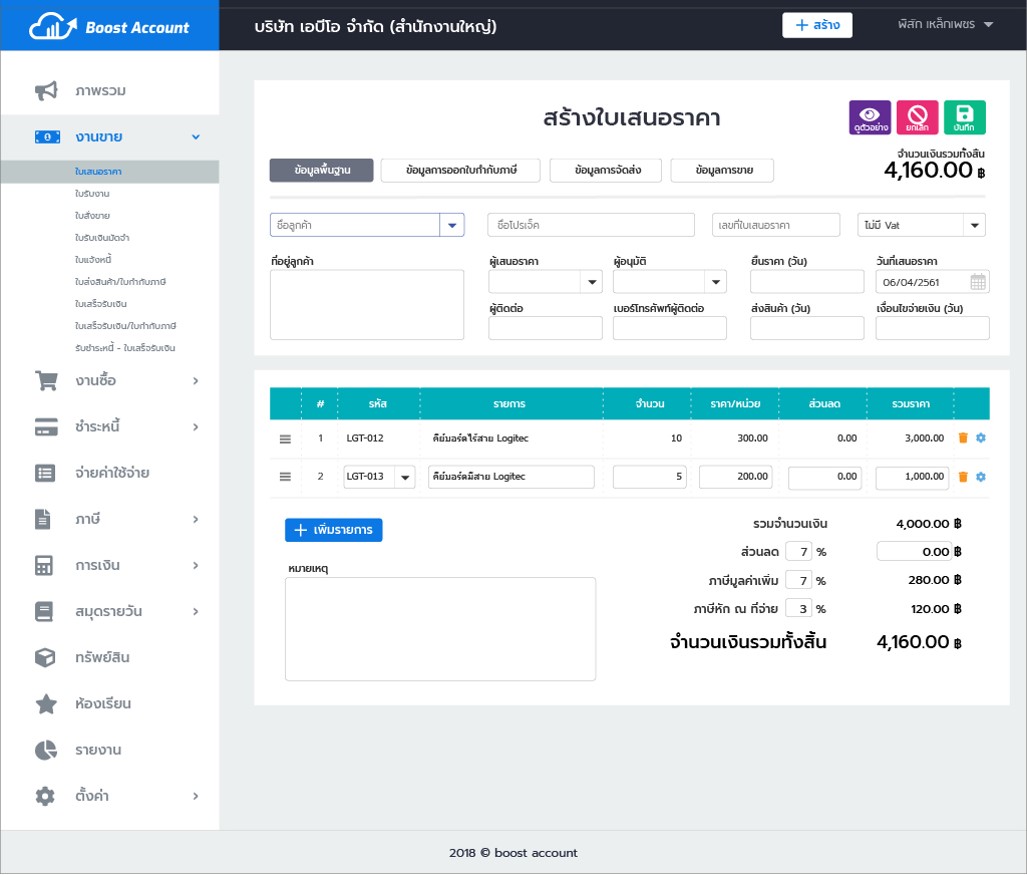Click the add item button

pyautogui.click(x=333, y=530)
